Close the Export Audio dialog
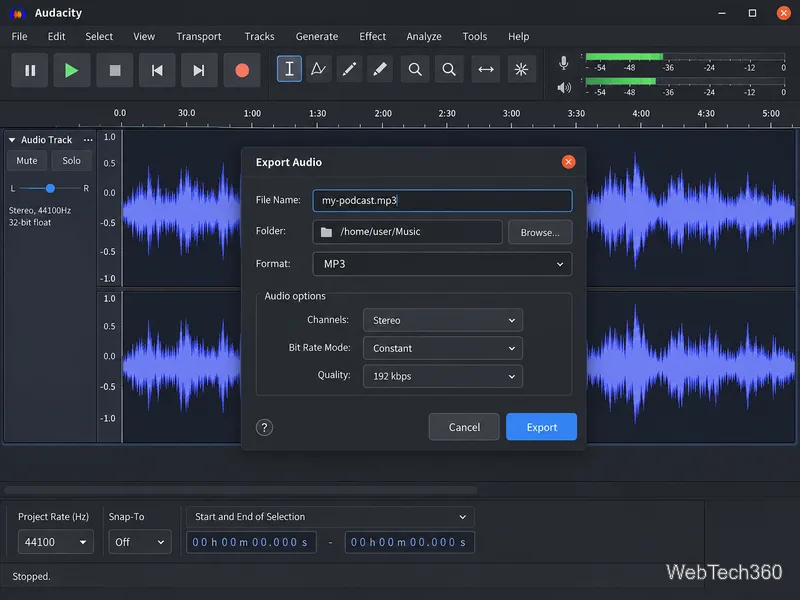 (x=568, y=162)
